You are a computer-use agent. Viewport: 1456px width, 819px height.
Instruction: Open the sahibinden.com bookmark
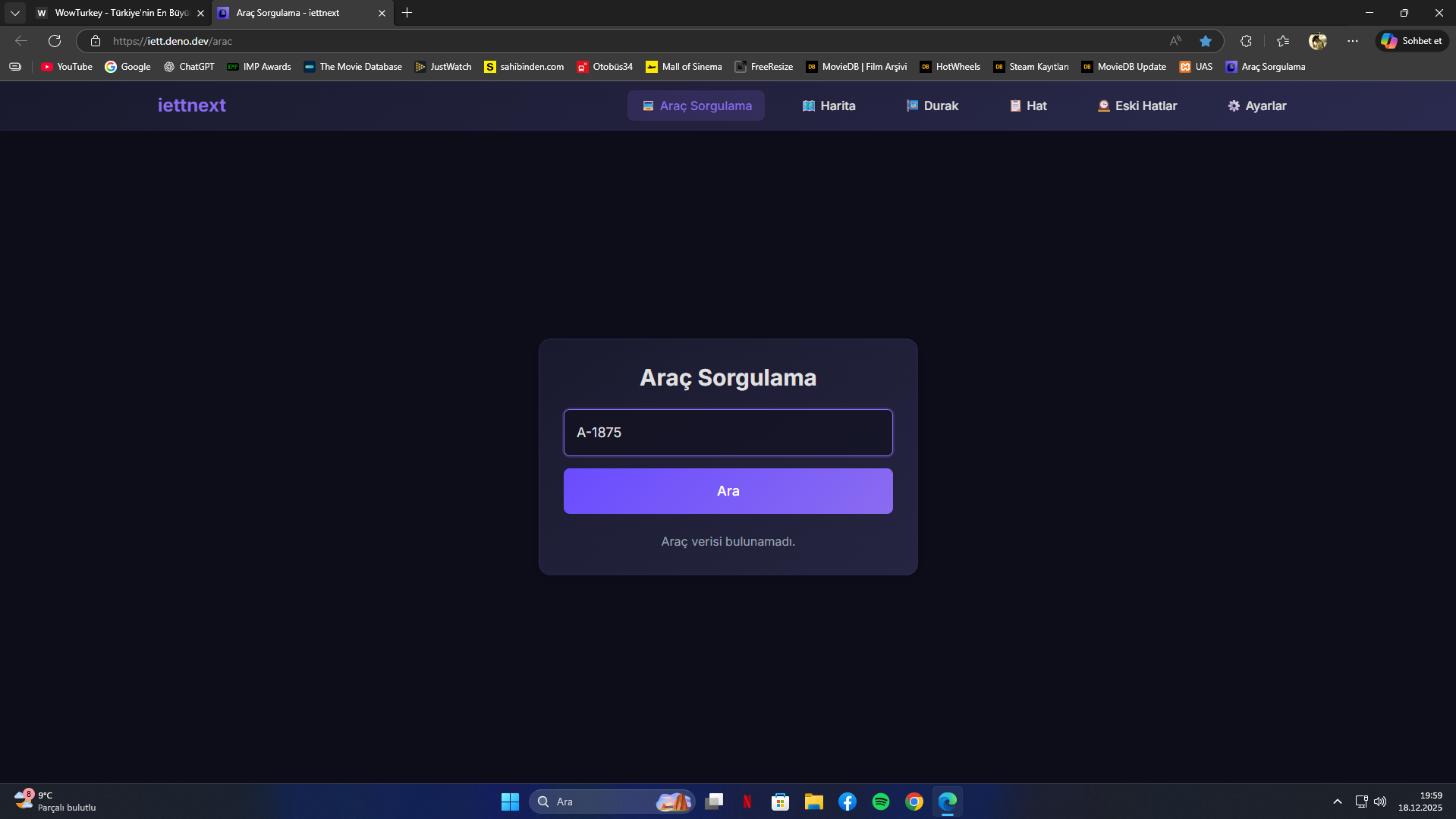[524, 67]
